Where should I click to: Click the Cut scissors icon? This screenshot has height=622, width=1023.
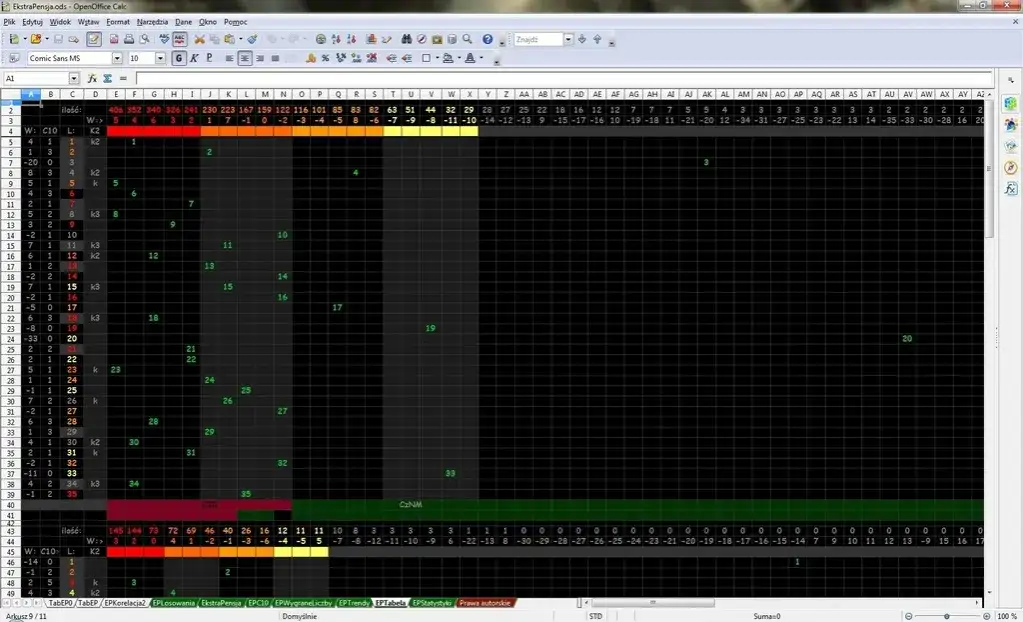[199, 39]
